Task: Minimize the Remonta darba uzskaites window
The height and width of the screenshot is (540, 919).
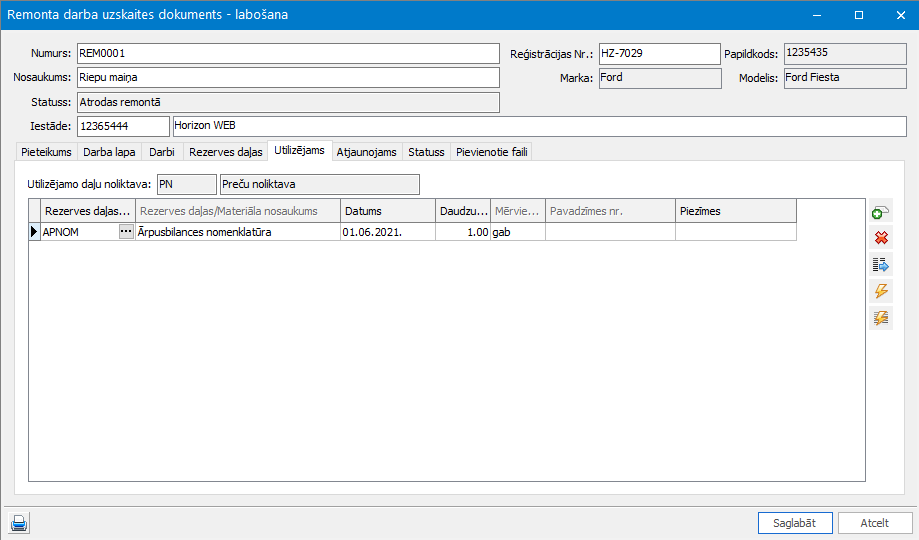Action: point(817,15)
